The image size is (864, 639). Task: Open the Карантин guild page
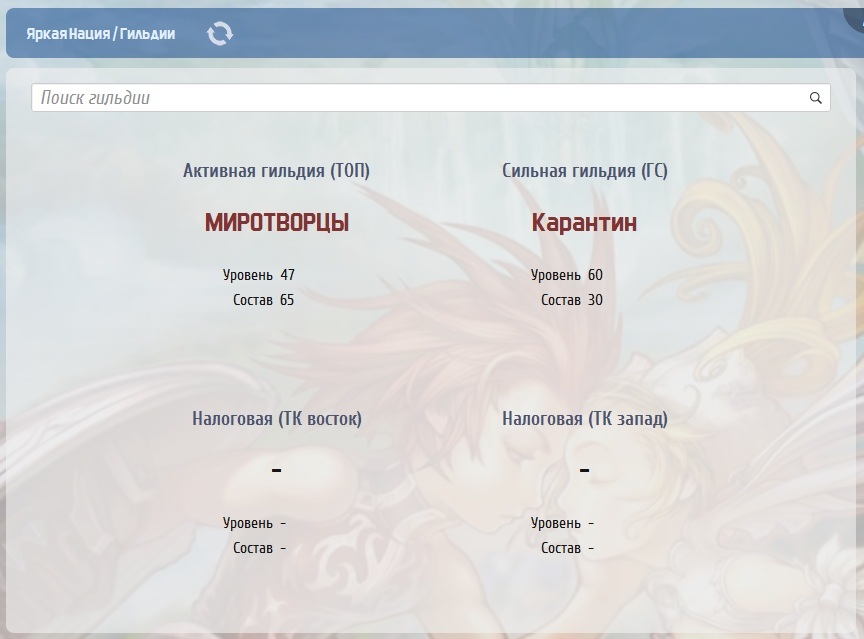tap(584, 223)
